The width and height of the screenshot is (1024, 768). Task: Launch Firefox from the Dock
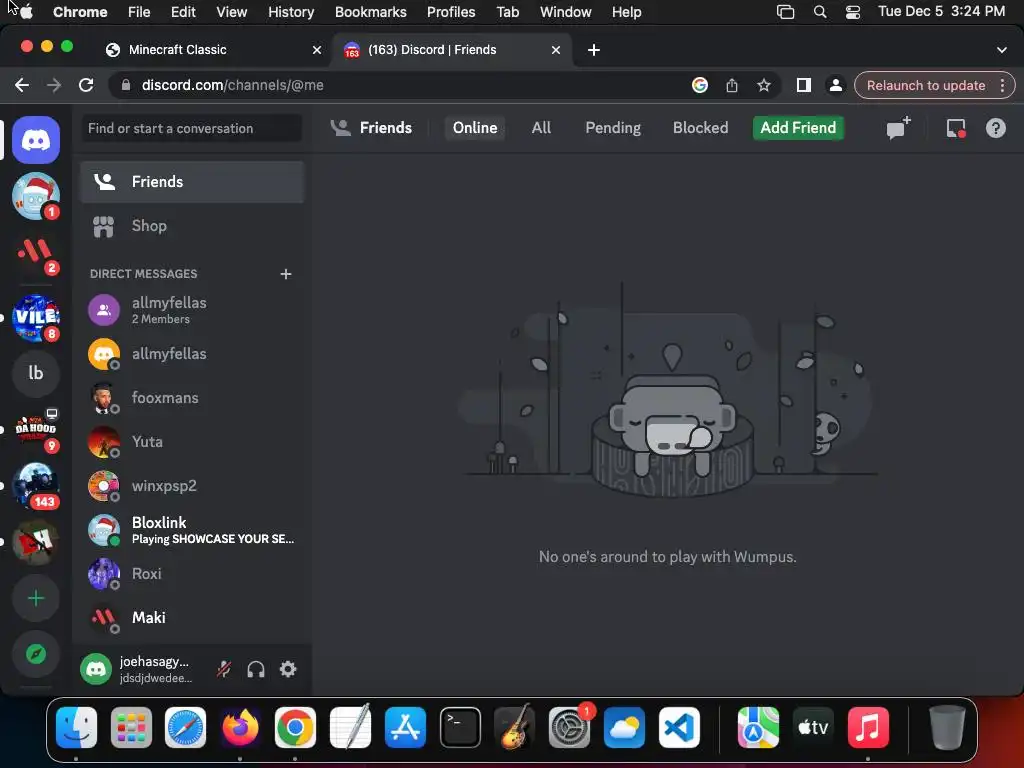click(240, 727)
